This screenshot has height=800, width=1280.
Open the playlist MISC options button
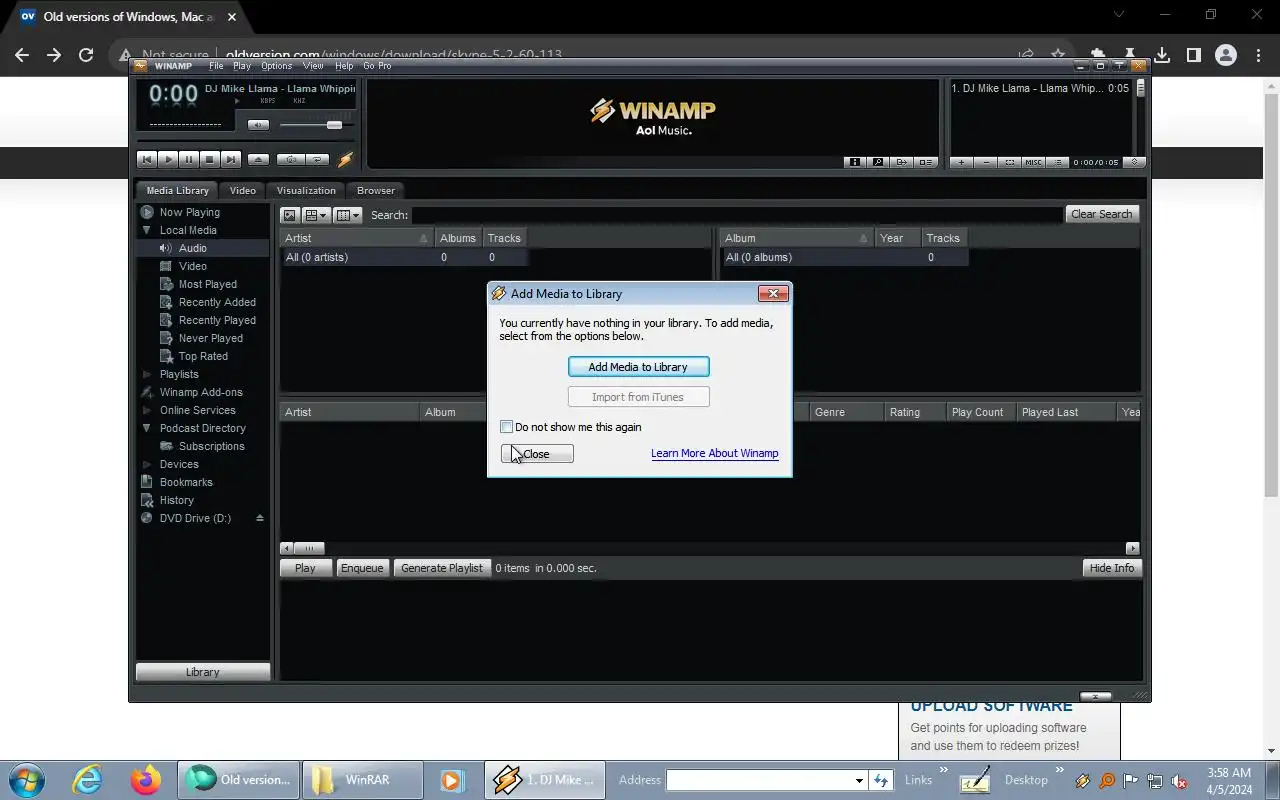1034,162
